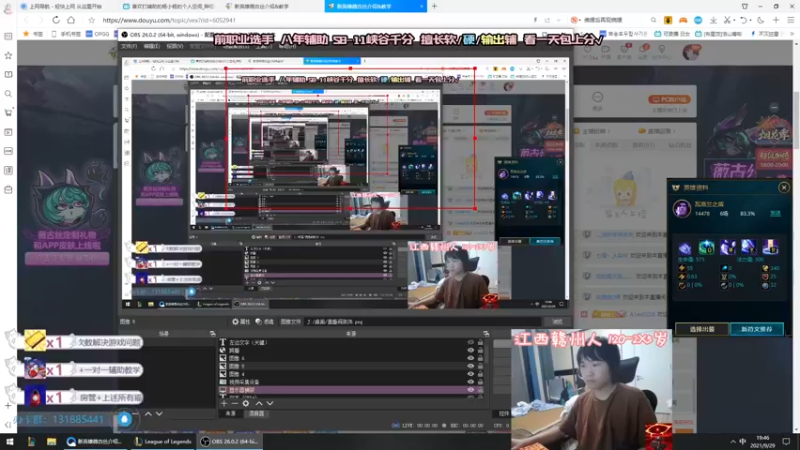Screen dimensions: 800x450
Task: Open OBS 属性 properties button
Action: click(241, 321)
